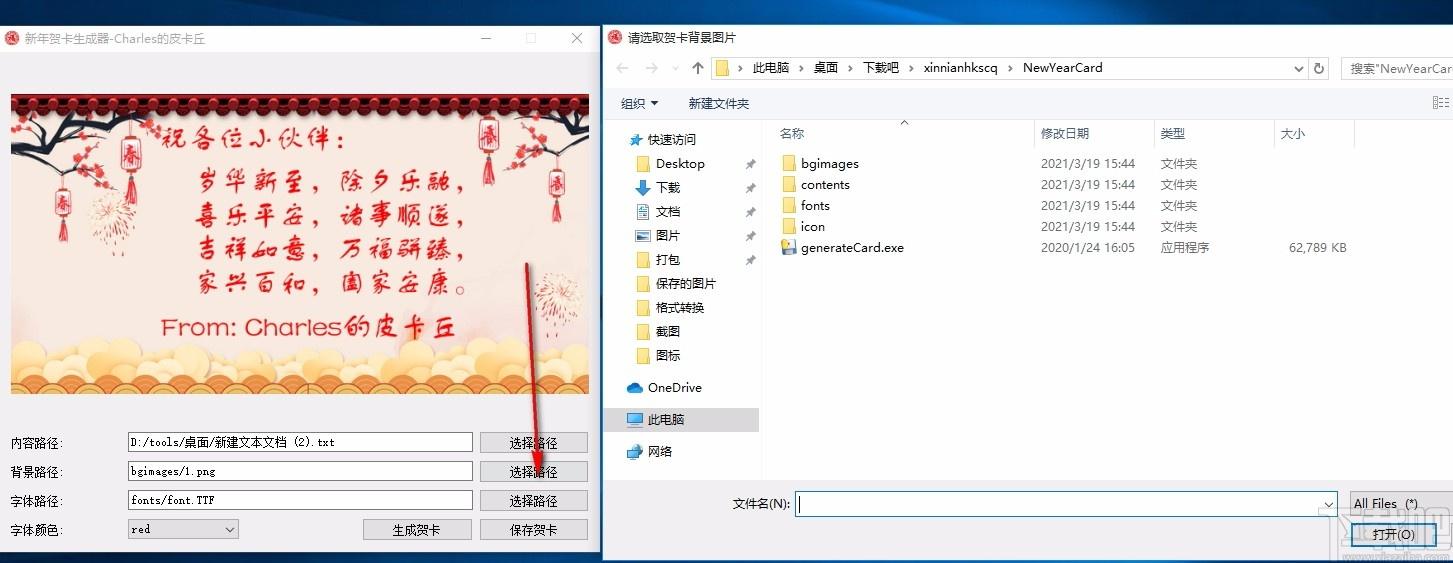
Task: Click the OneDrive cloud icon in sidebar
Action: coord(634,388)
